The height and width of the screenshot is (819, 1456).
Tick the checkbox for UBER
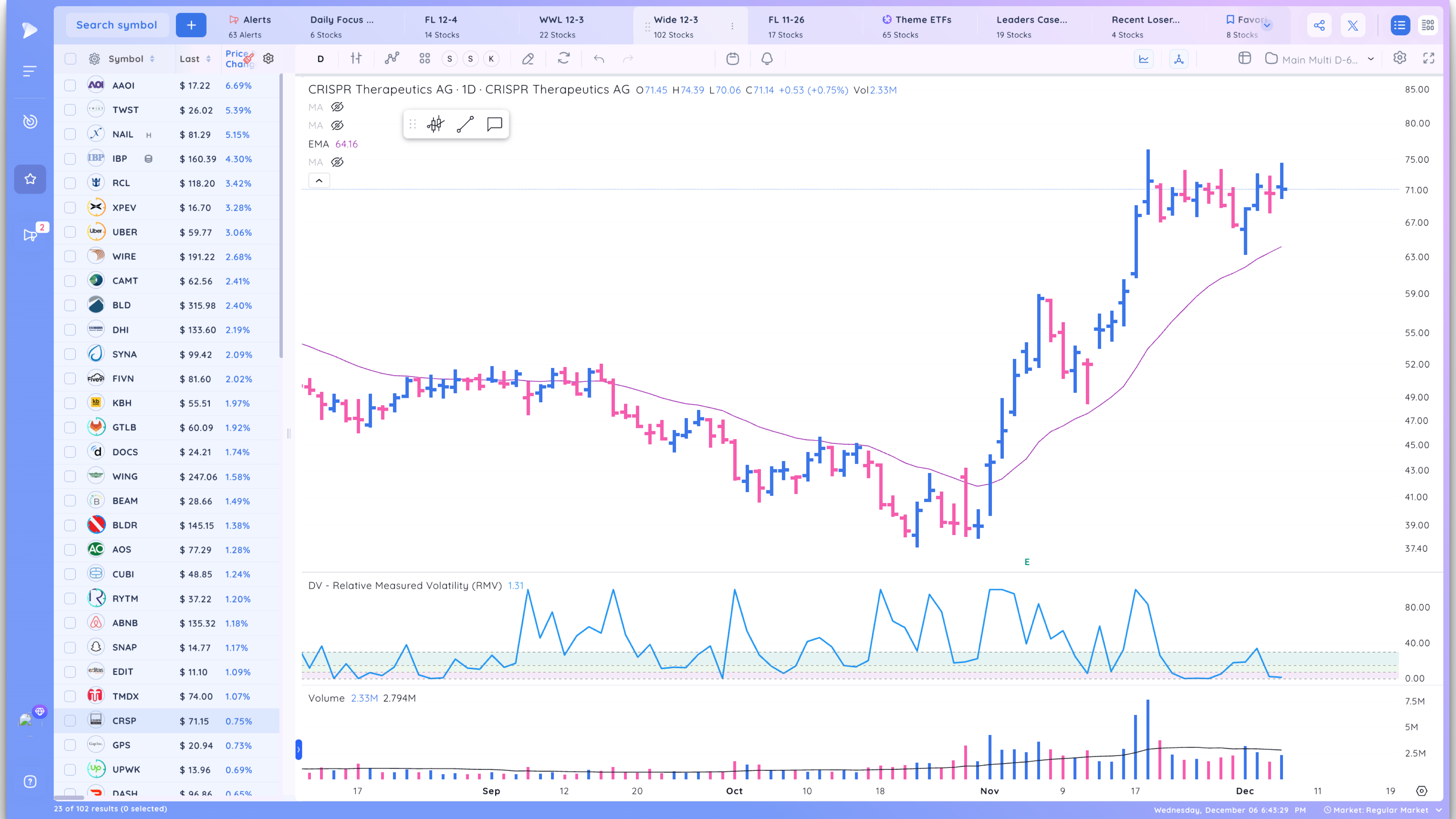[x=70, y=232]
